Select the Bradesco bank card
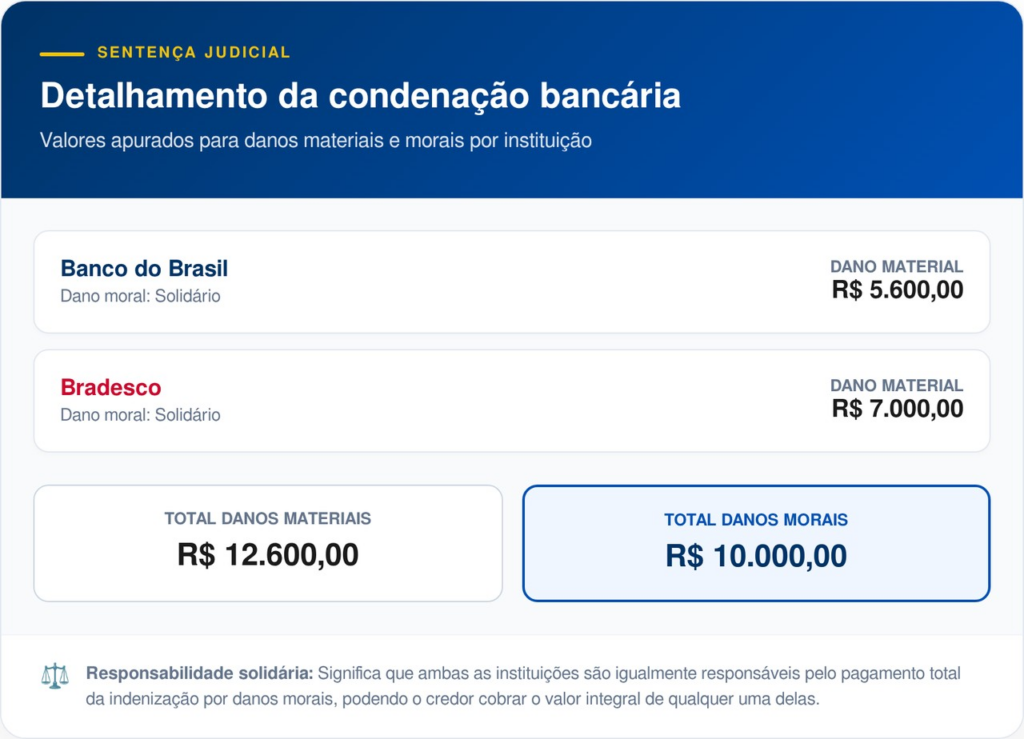 tap(511, 400)
